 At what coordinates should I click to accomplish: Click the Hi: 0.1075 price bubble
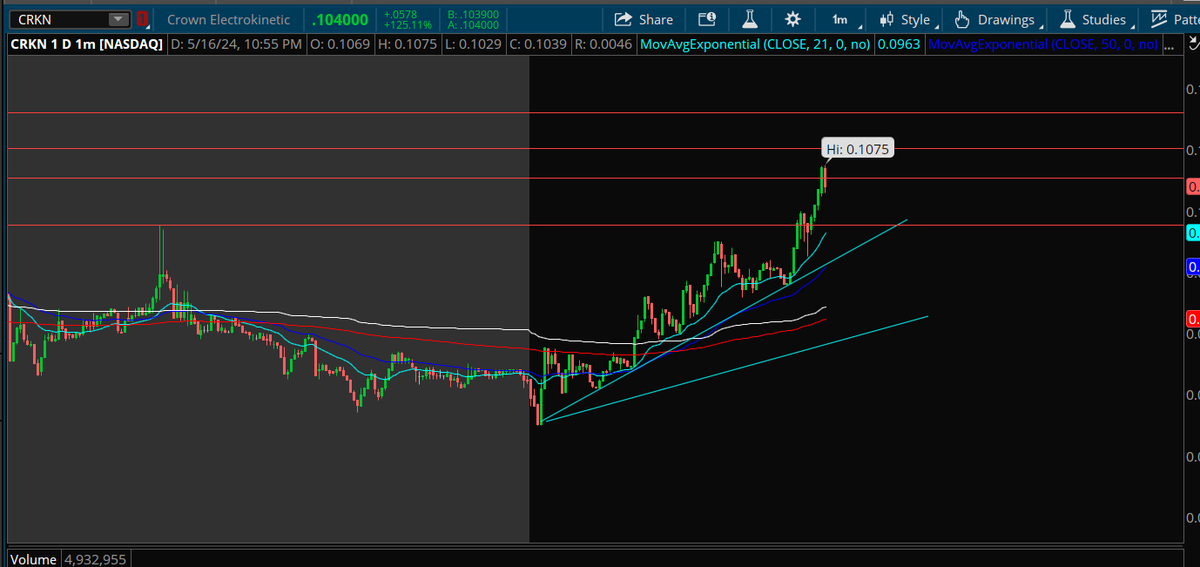857,149
